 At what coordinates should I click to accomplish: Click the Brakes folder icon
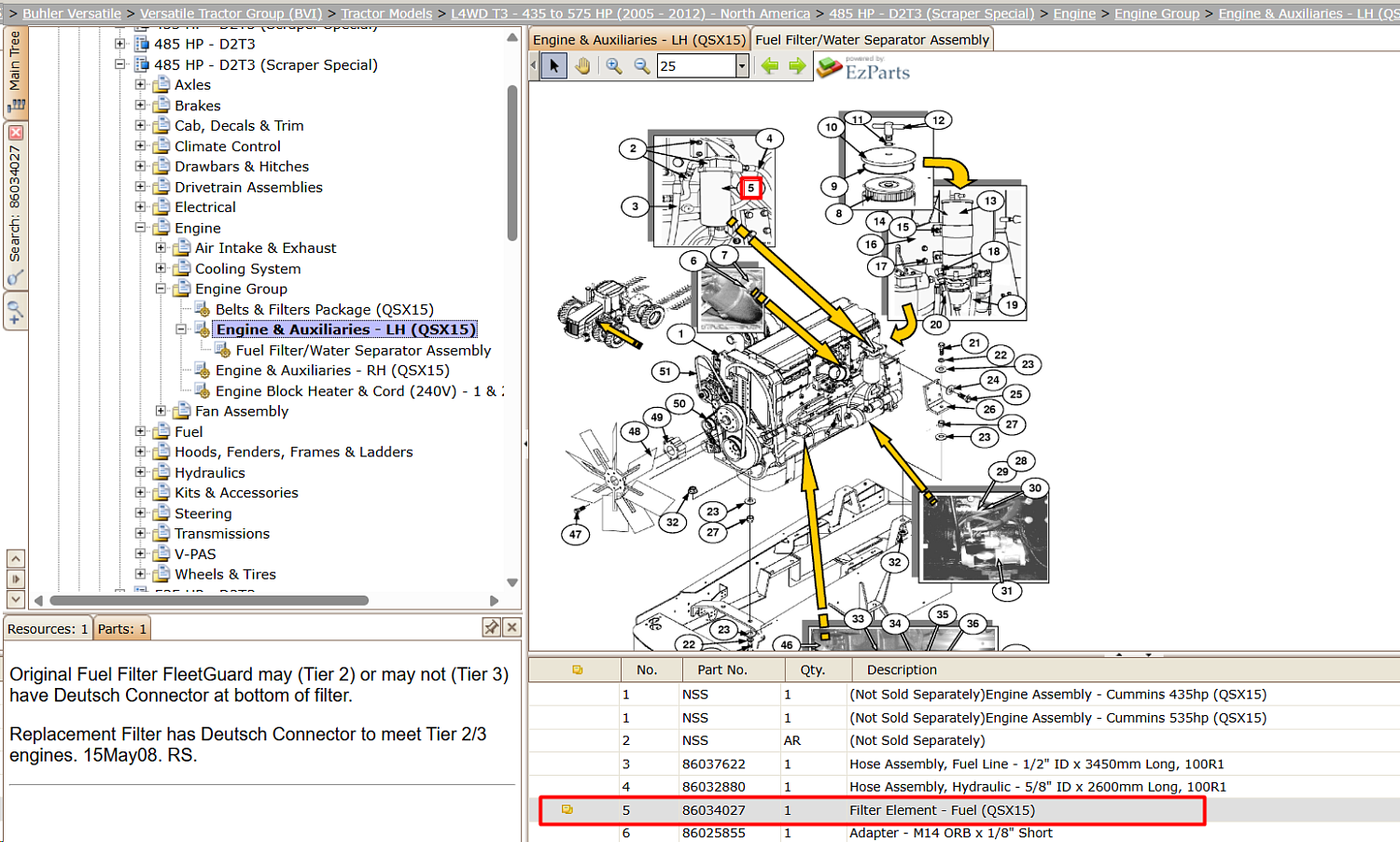(x=161, y=105)
